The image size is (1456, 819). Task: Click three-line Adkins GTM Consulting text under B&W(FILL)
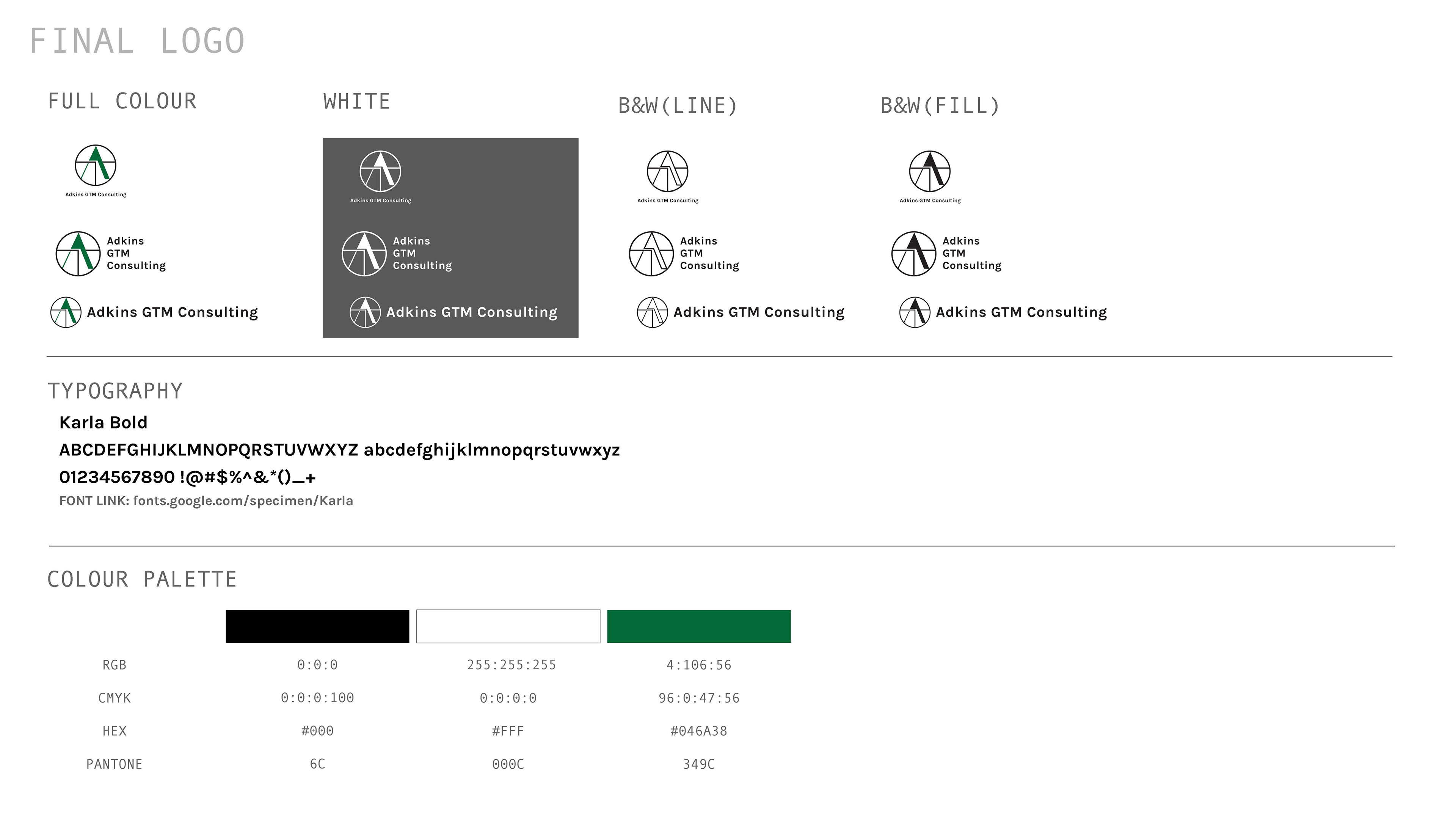click(971, 254)
